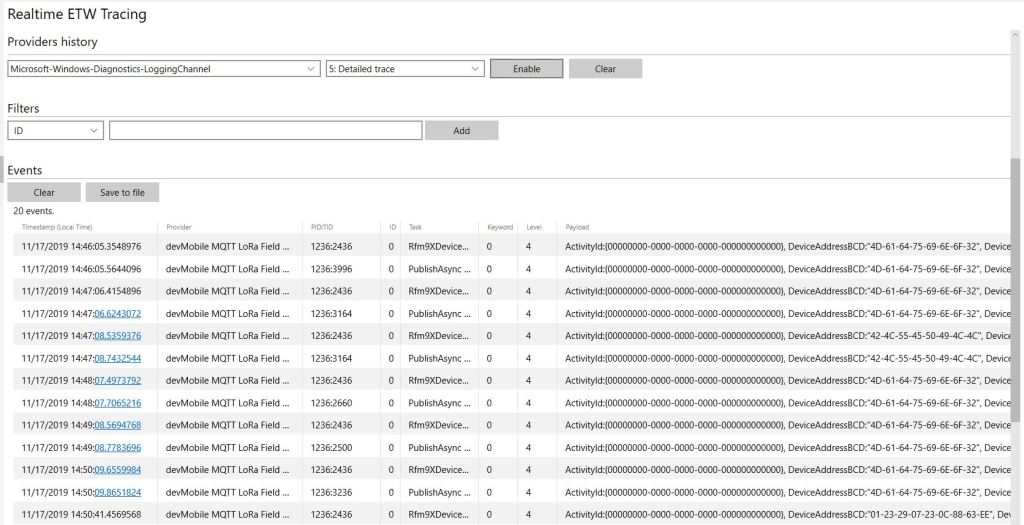The width and height of the screenshot is (1024, 525).
Task: Click the Add filter button
Action: coord(461,130)
